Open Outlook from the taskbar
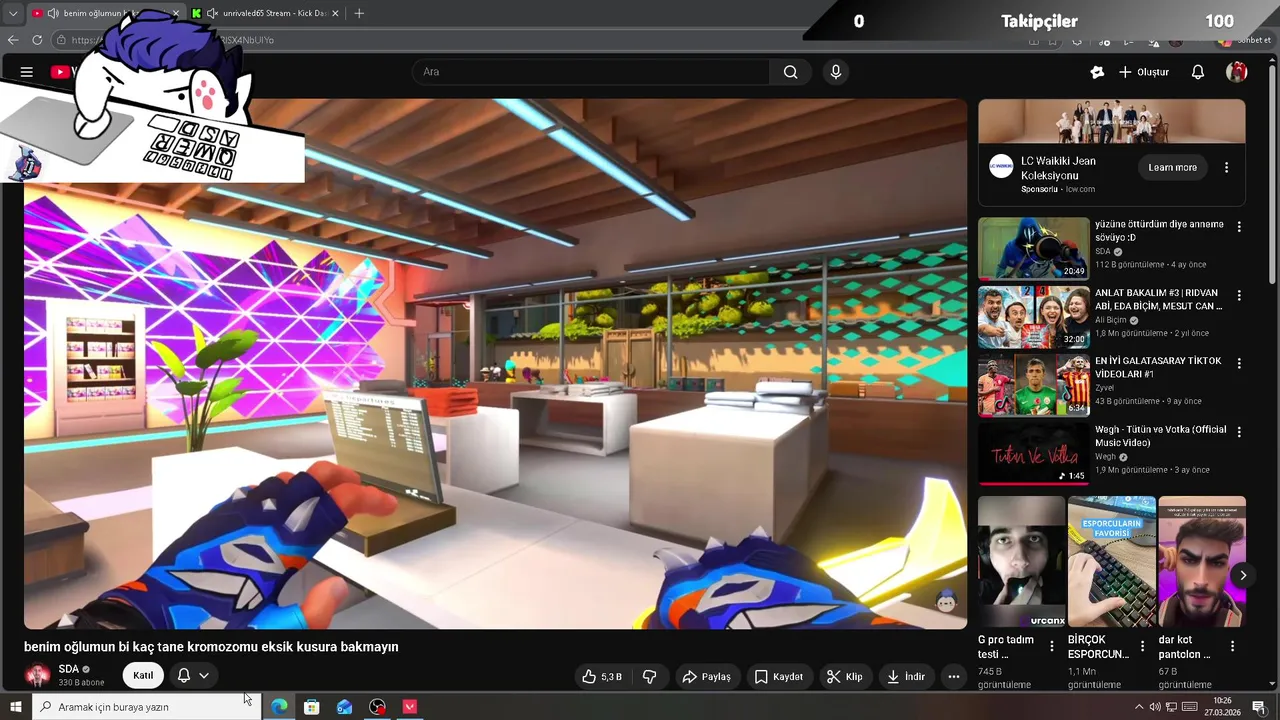The height and width of the screenshot is (720, 1280). point(344,707)
